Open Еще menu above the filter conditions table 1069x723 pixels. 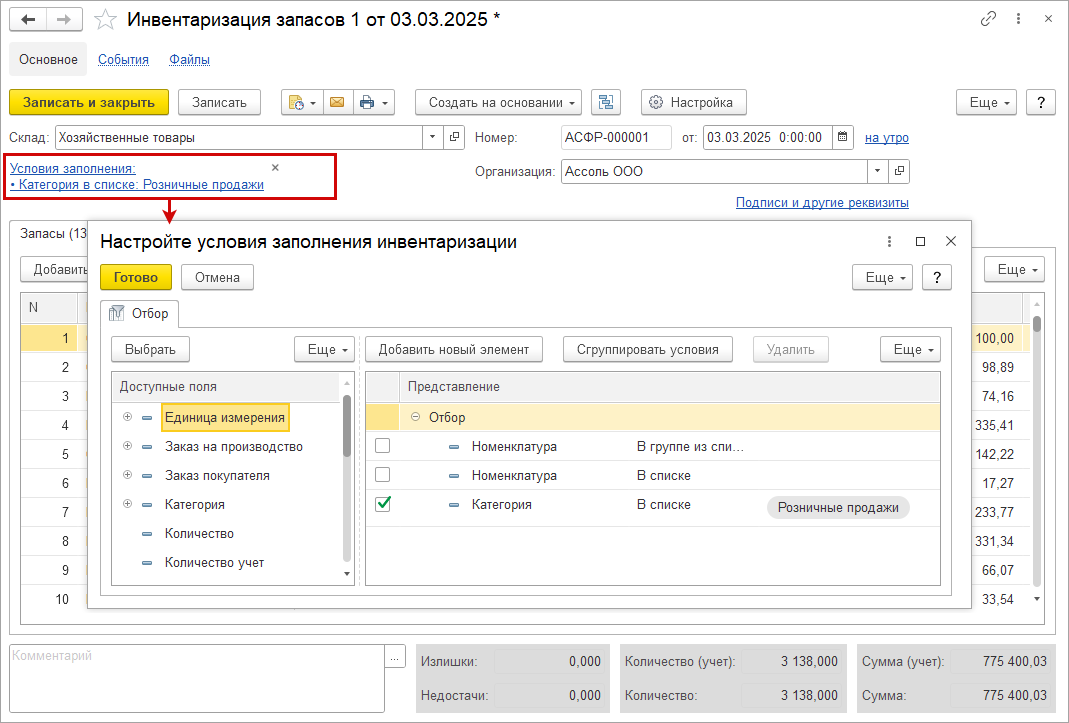(910, 349)
